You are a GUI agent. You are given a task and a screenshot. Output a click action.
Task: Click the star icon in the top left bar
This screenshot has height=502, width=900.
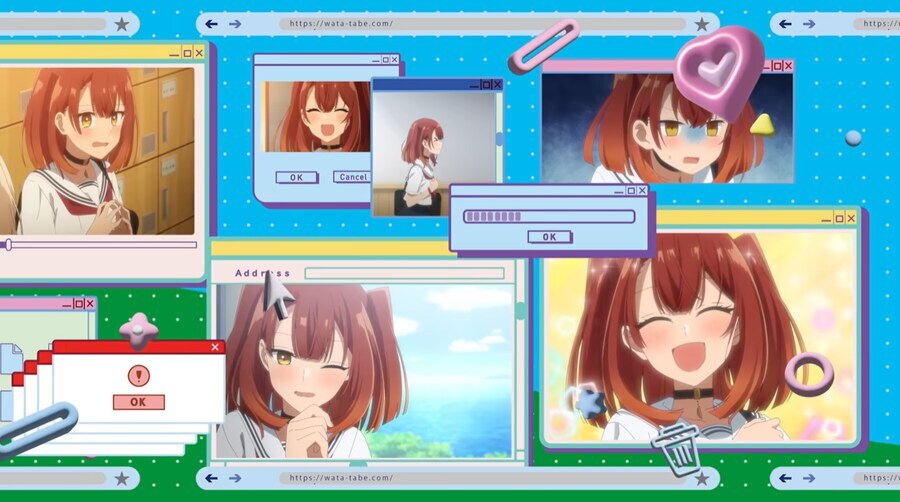pos(122,24)
